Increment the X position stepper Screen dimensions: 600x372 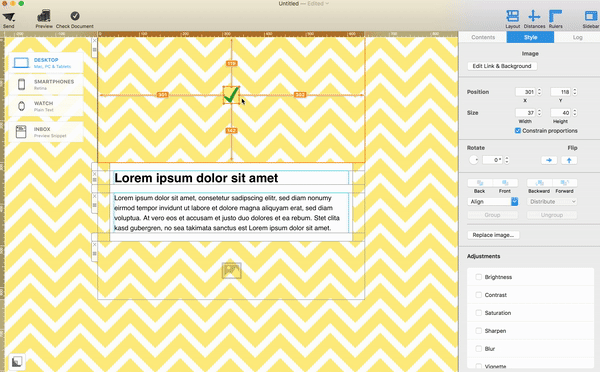[x=540, y=90]
